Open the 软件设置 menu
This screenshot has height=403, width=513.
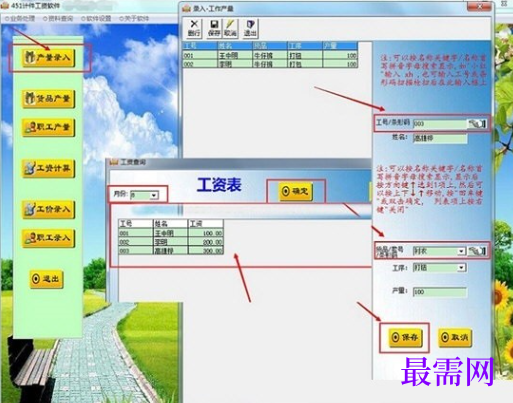(x=96, y=19)
